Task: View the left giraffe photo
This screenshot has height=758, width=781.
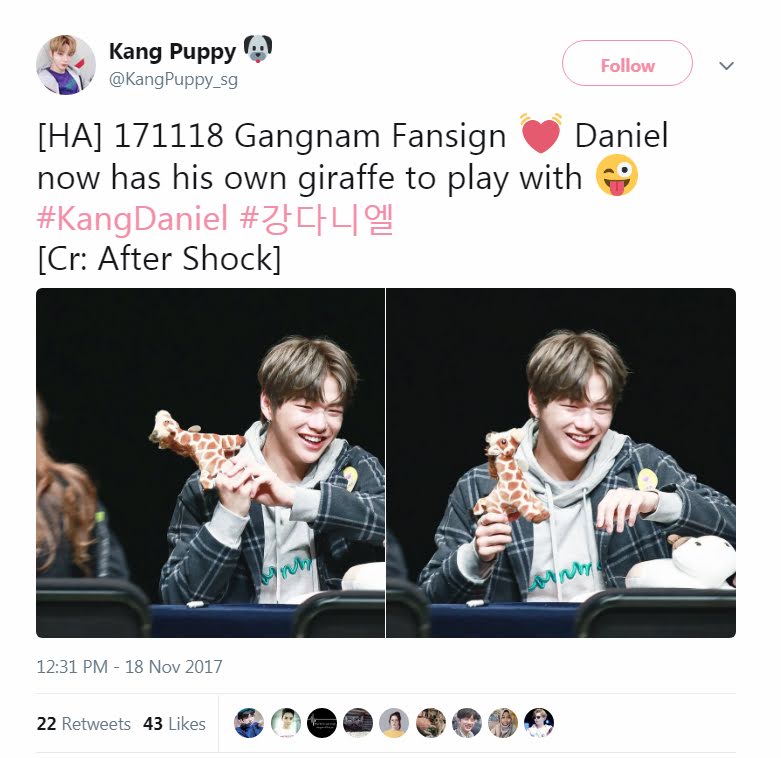Action: pos(210,463)
